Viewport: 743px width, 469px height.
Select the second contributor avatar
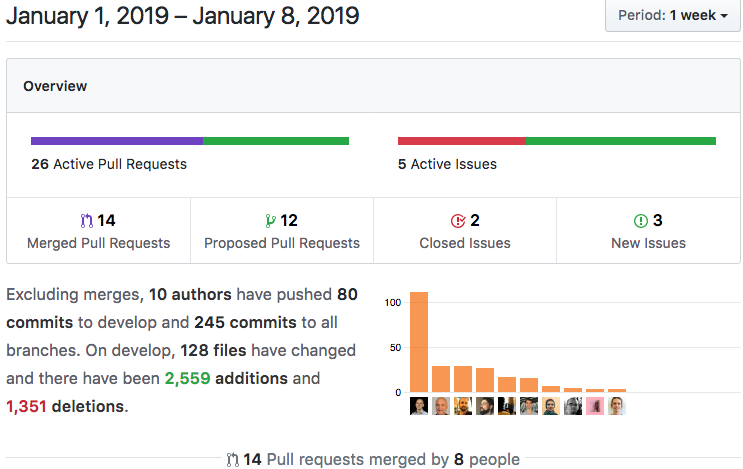click(x=441, y=406)
